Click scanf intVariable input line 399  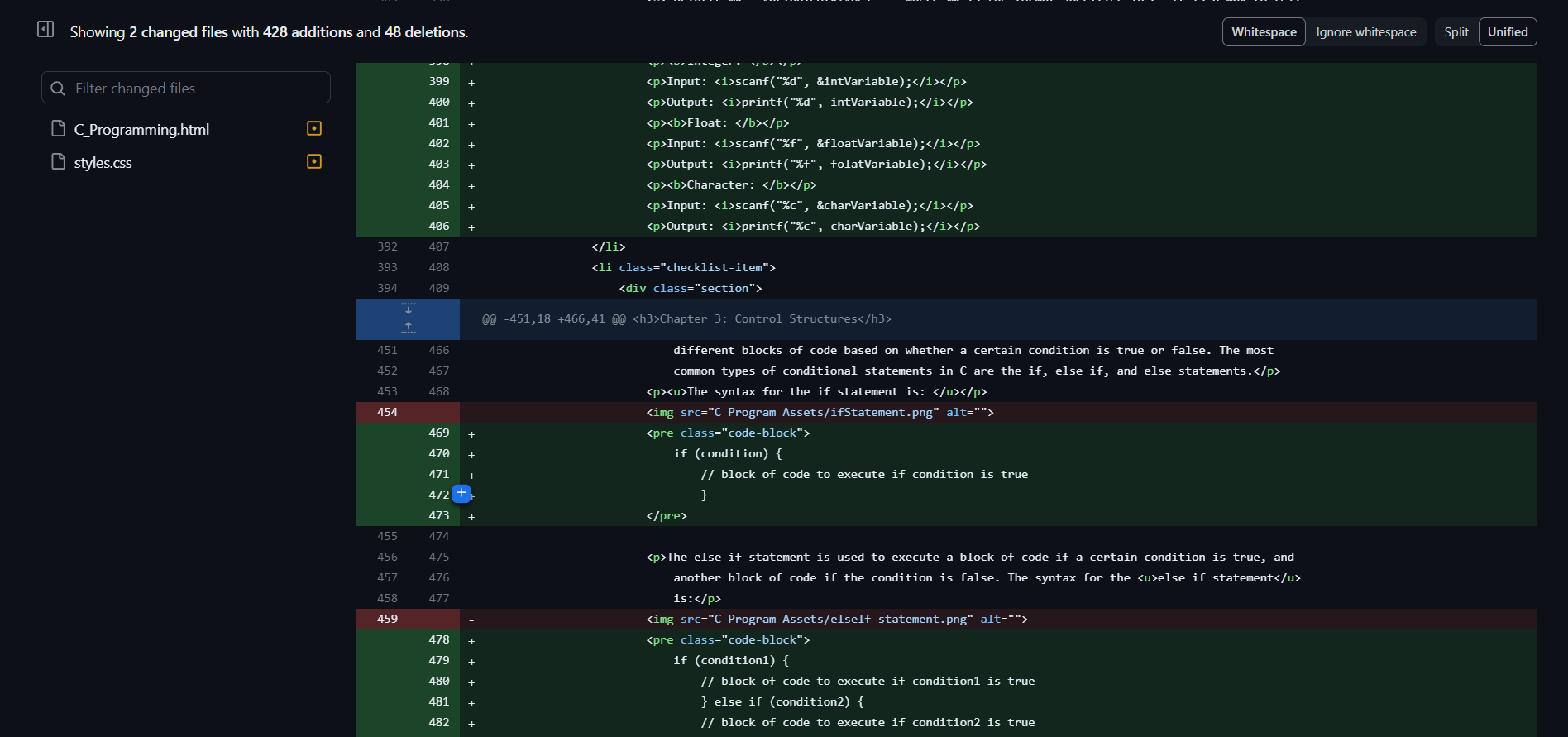[x=806, y=81]
